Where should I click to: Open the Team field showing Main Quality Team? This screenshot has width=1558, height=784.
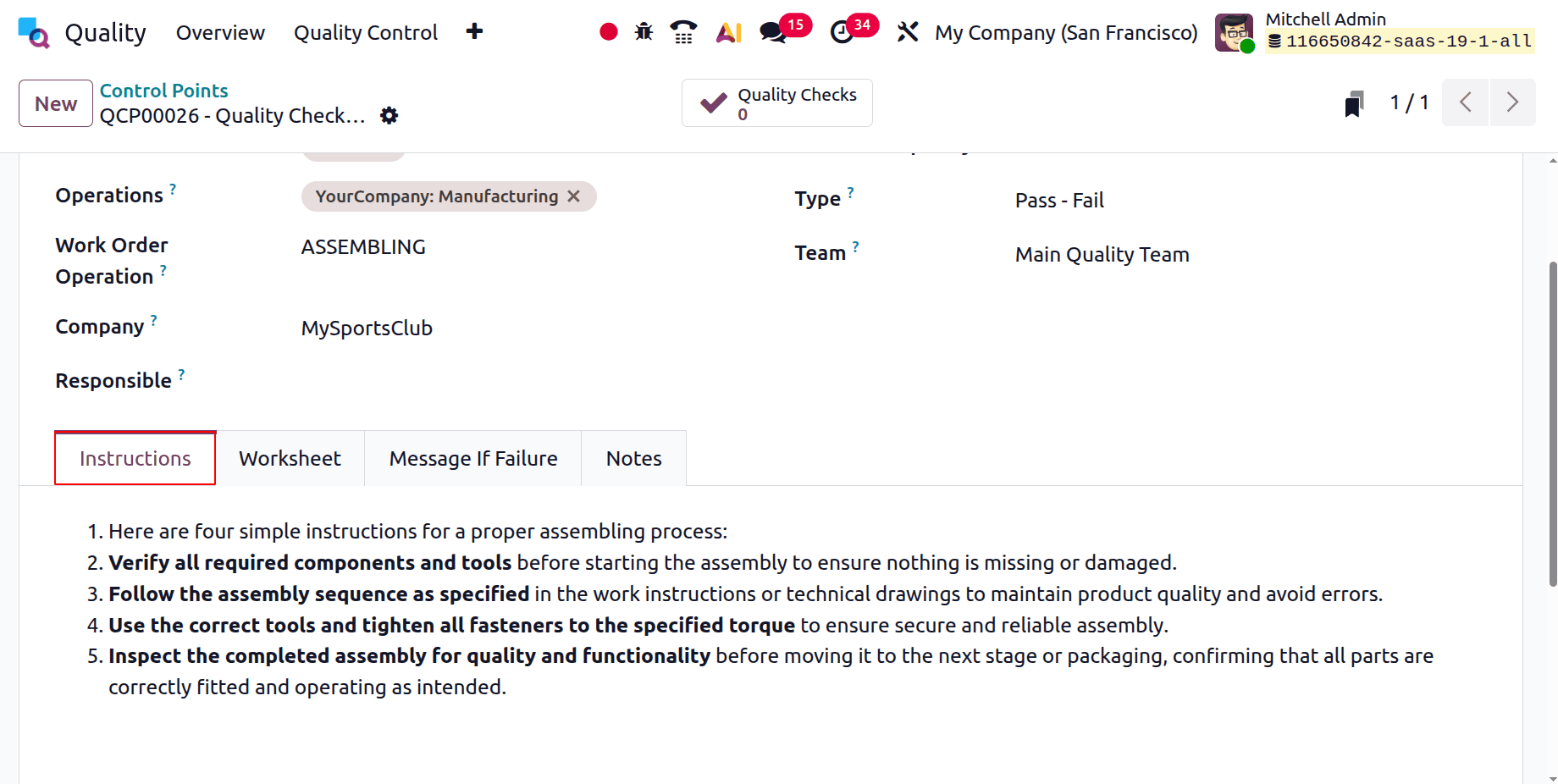(1102, 255)
